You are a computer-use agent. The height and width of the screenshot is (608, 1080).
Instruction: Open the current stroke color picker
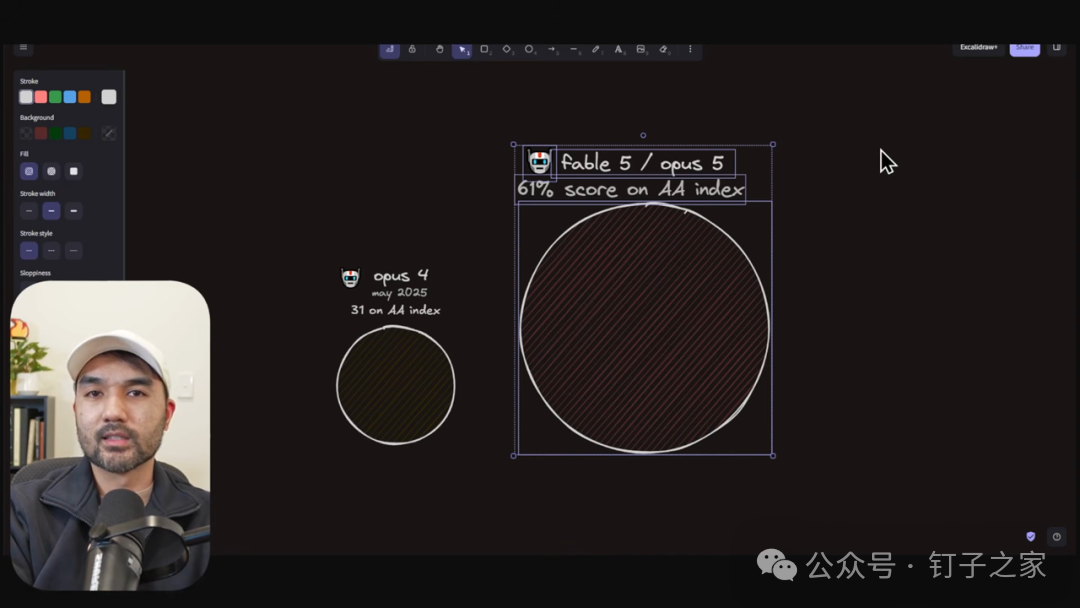click(109, 97)
